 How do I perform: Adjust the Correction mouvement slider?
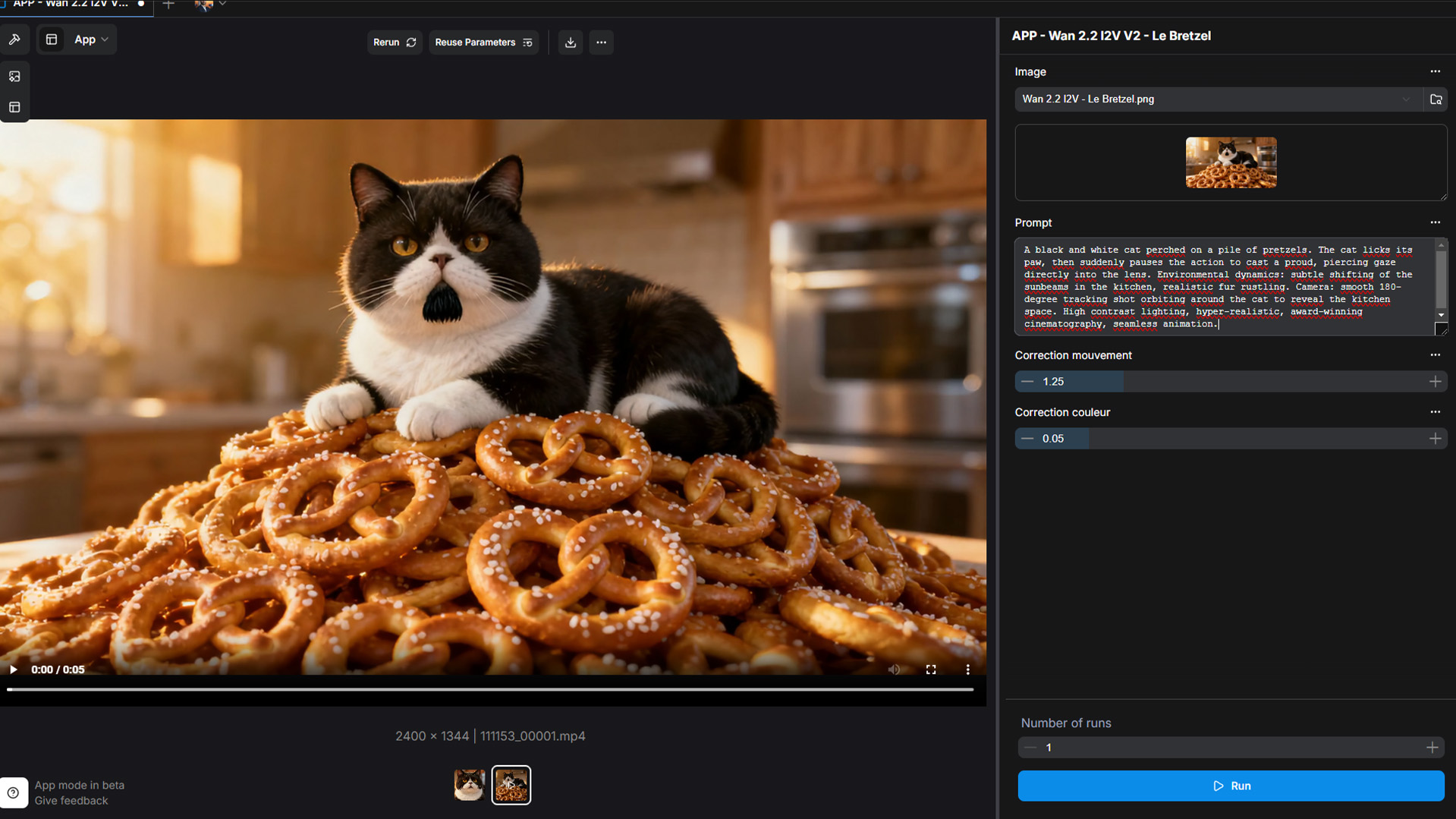pyautogui.click(x=1231, y=382)
